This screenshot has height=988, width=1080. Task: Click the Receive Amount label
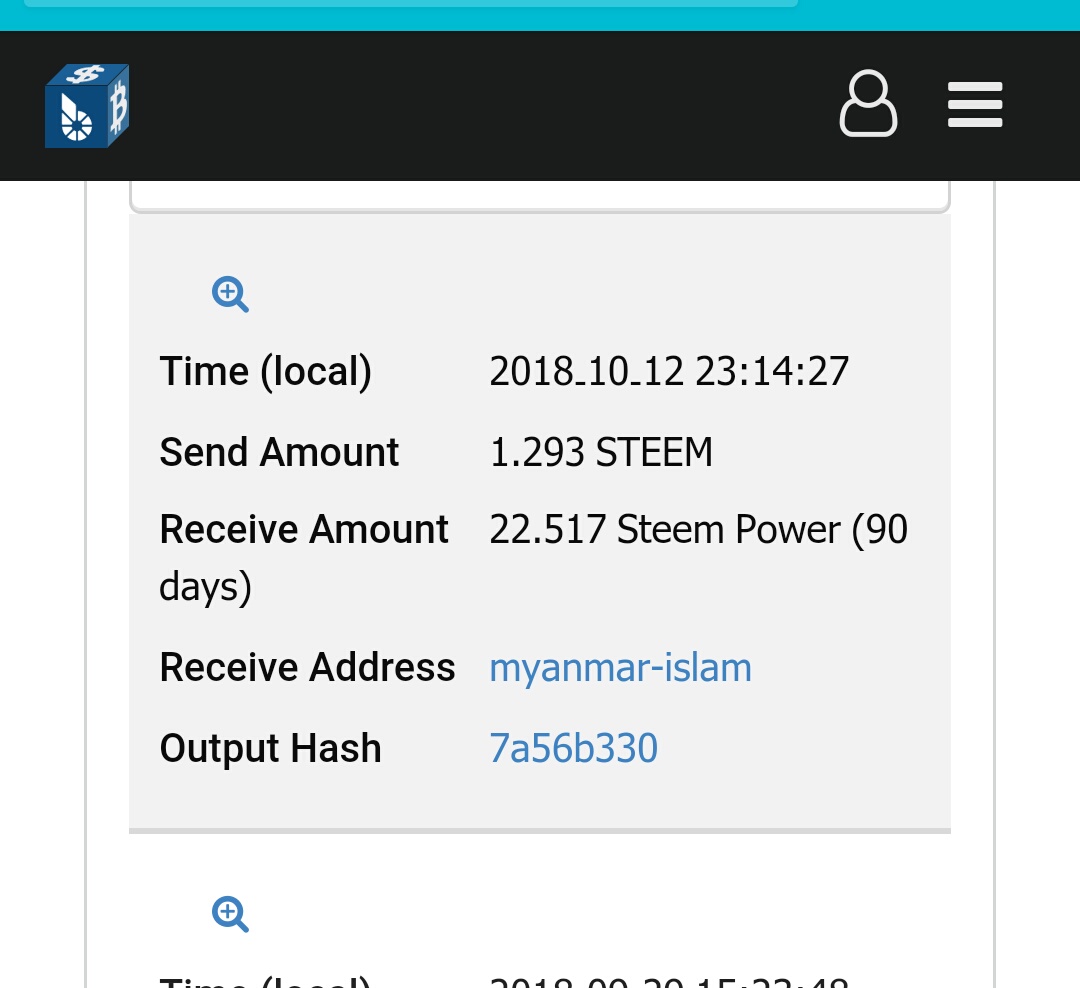tap(304, 529)
